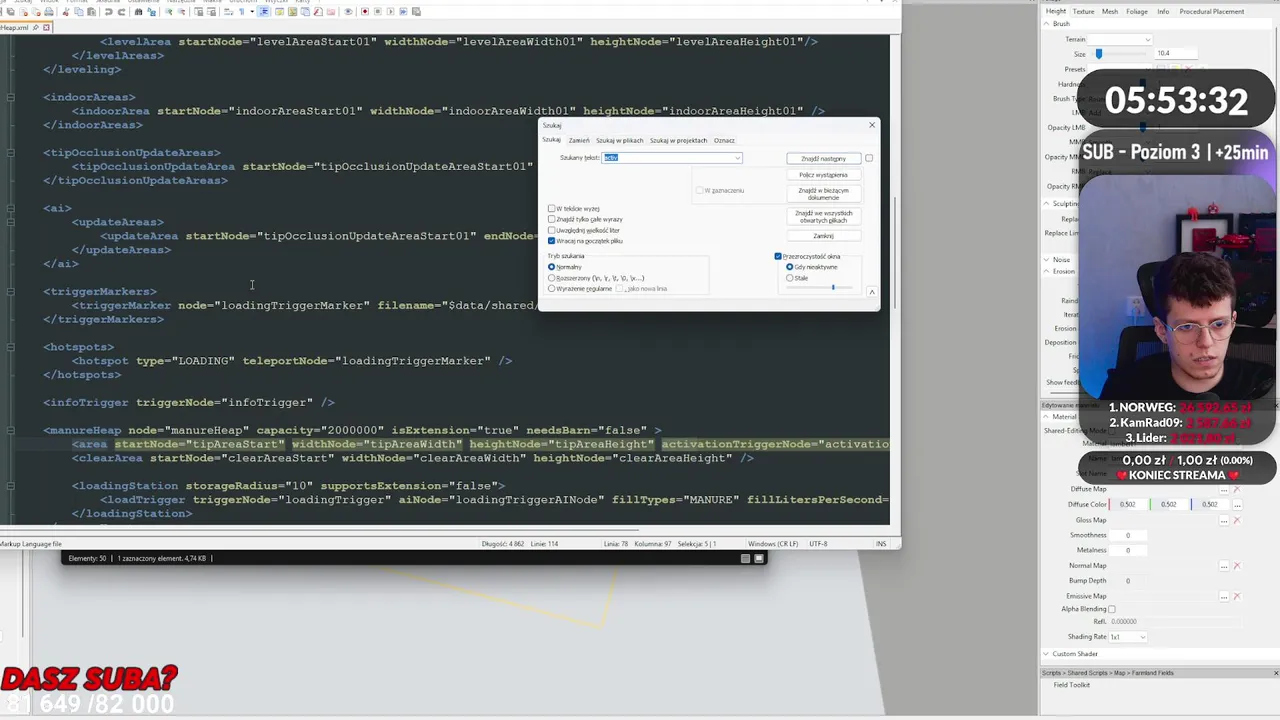Click the Stop Recording macro icon
This screenshot has height=720, width=1280.
[x=378, y=12]
